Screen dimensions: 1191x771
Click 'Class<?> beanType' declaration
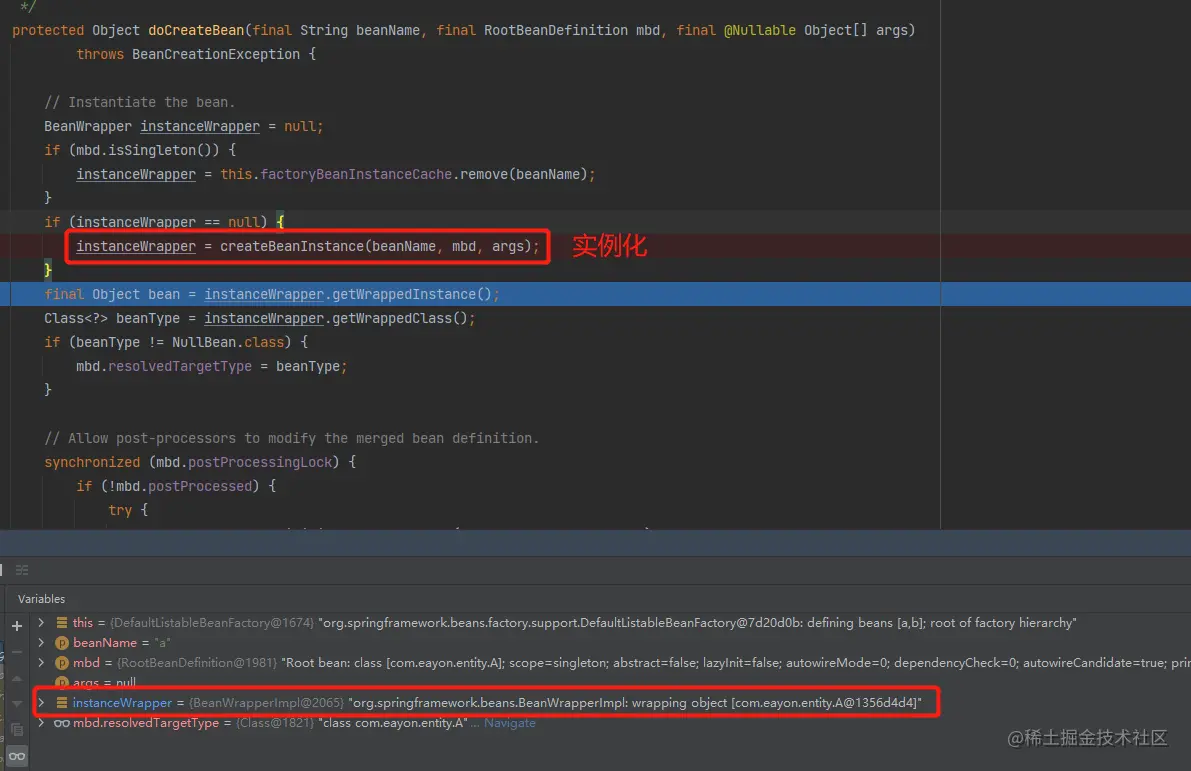(x=112, y=318)
